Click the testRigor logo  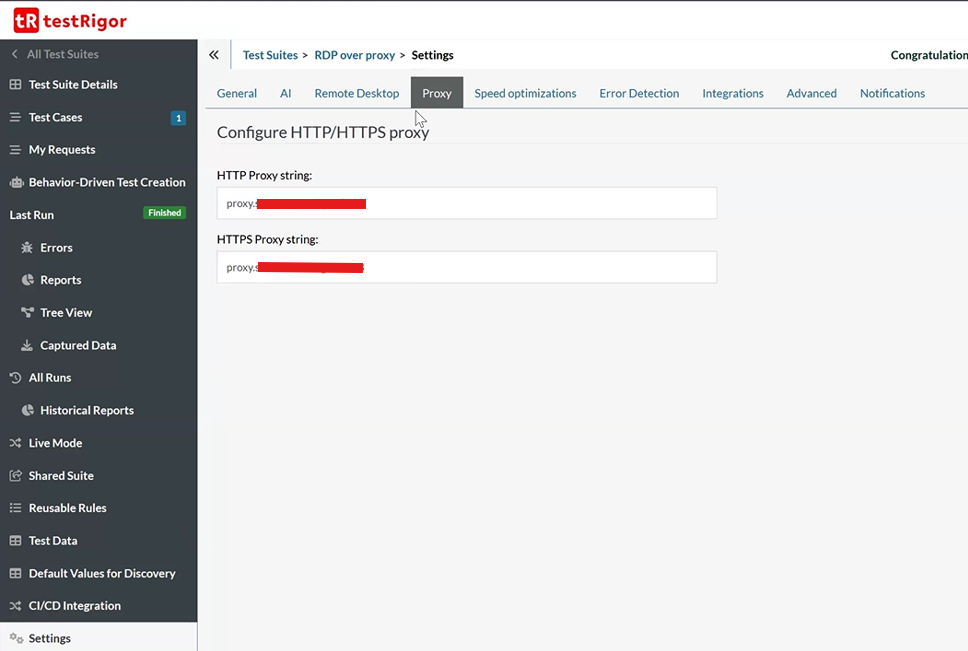tap(70, 21)
